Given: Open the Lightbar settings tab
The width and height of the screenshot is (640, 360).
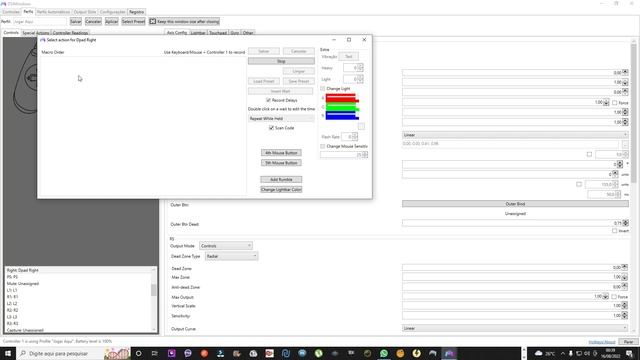Looking at the screenshot, I should tap(198, 33).
